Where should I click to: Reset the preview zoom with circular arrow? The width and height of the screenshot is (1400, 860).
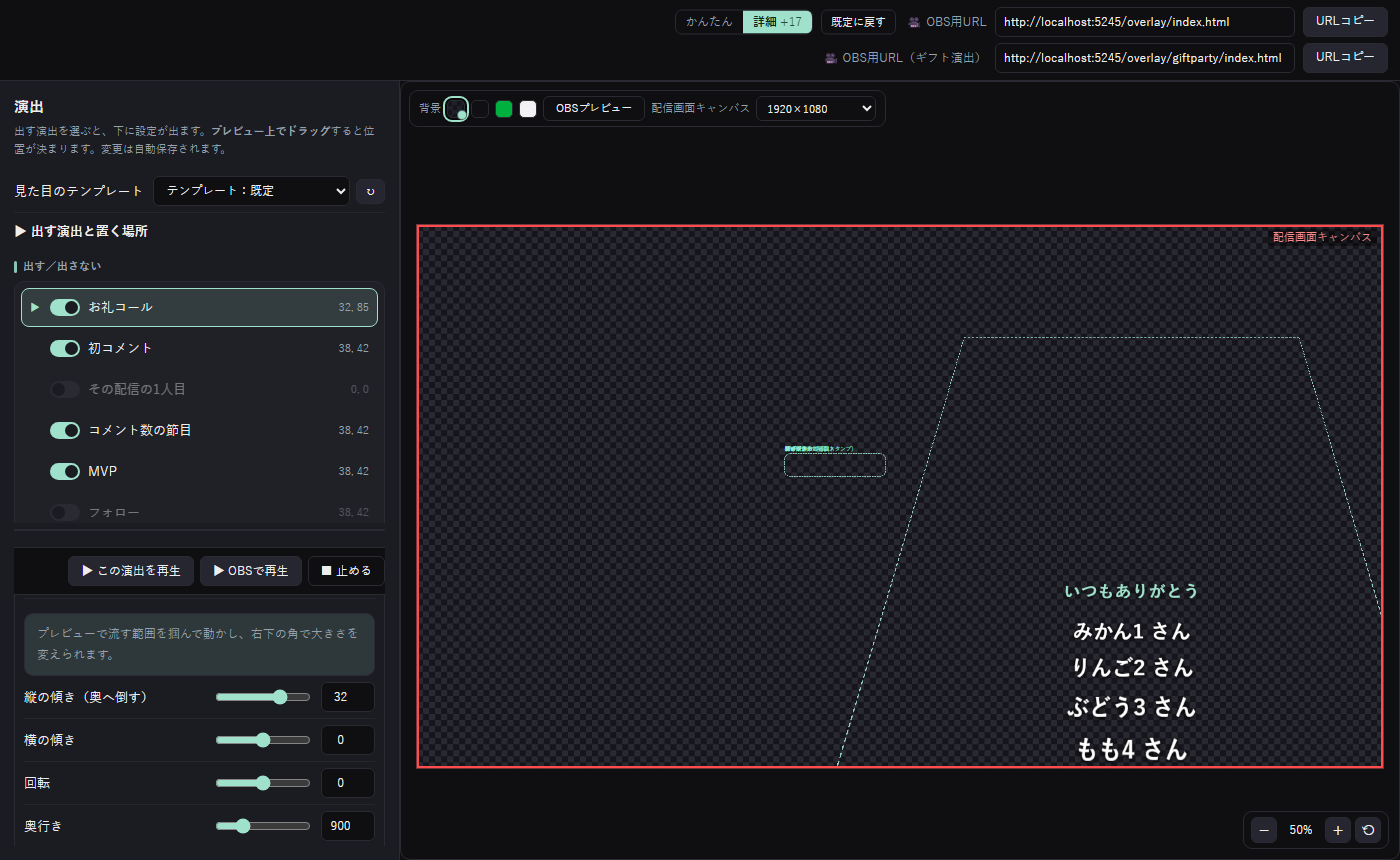[x=1368, y=829]
